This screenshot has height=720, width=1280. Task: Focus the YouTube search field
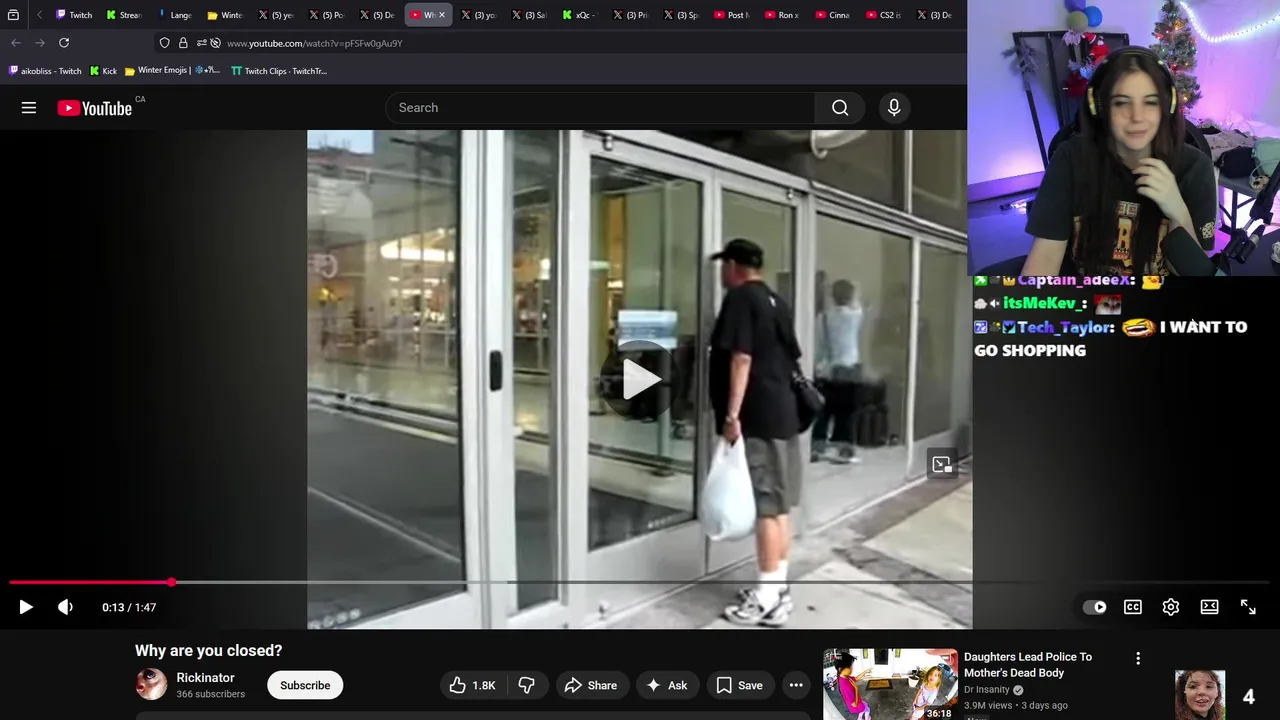tap(600, 108)
